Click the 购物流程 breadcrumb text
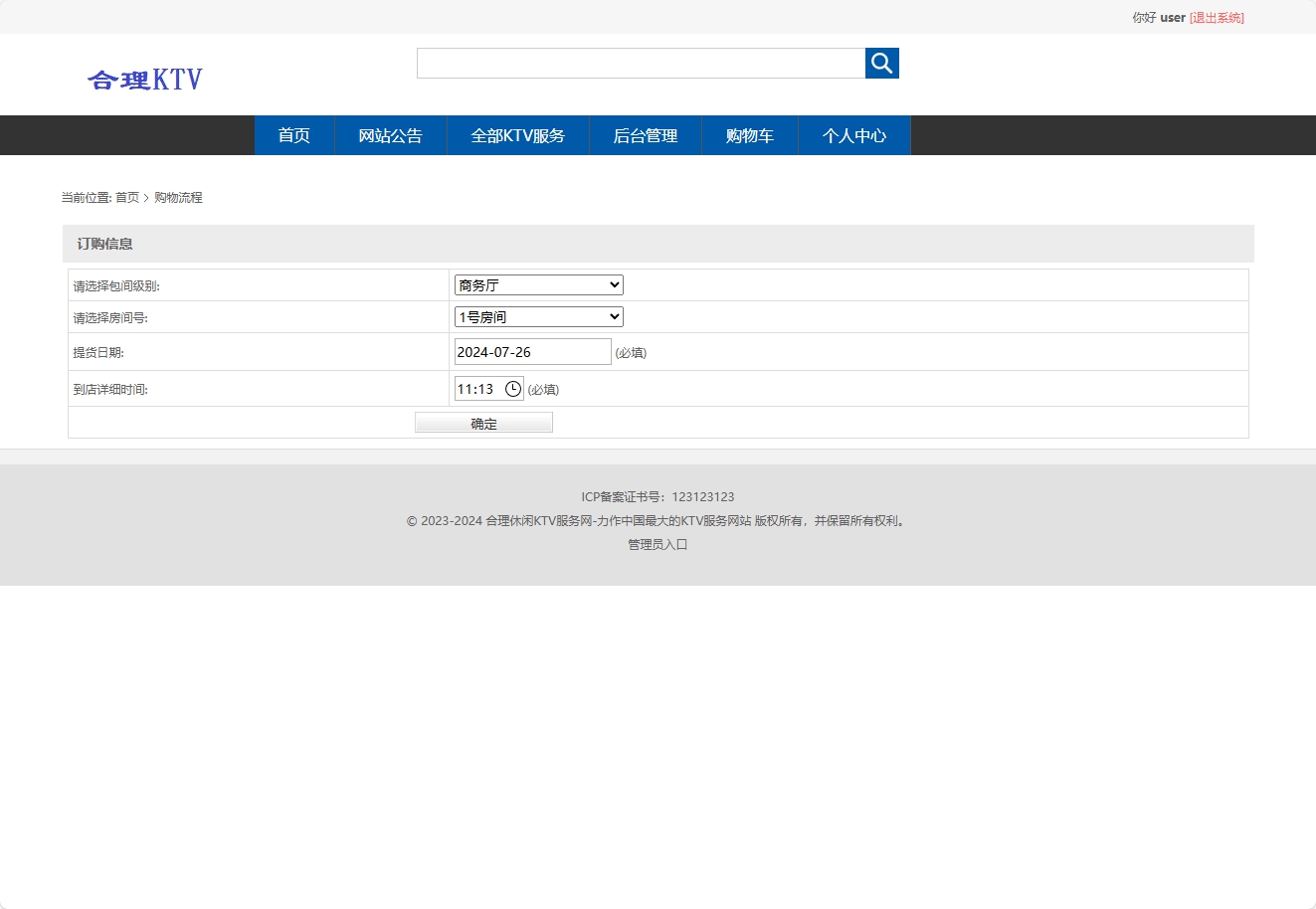The width and height of the screenshot is (1316, 909). pyautogui.click(x=177, y=197)
